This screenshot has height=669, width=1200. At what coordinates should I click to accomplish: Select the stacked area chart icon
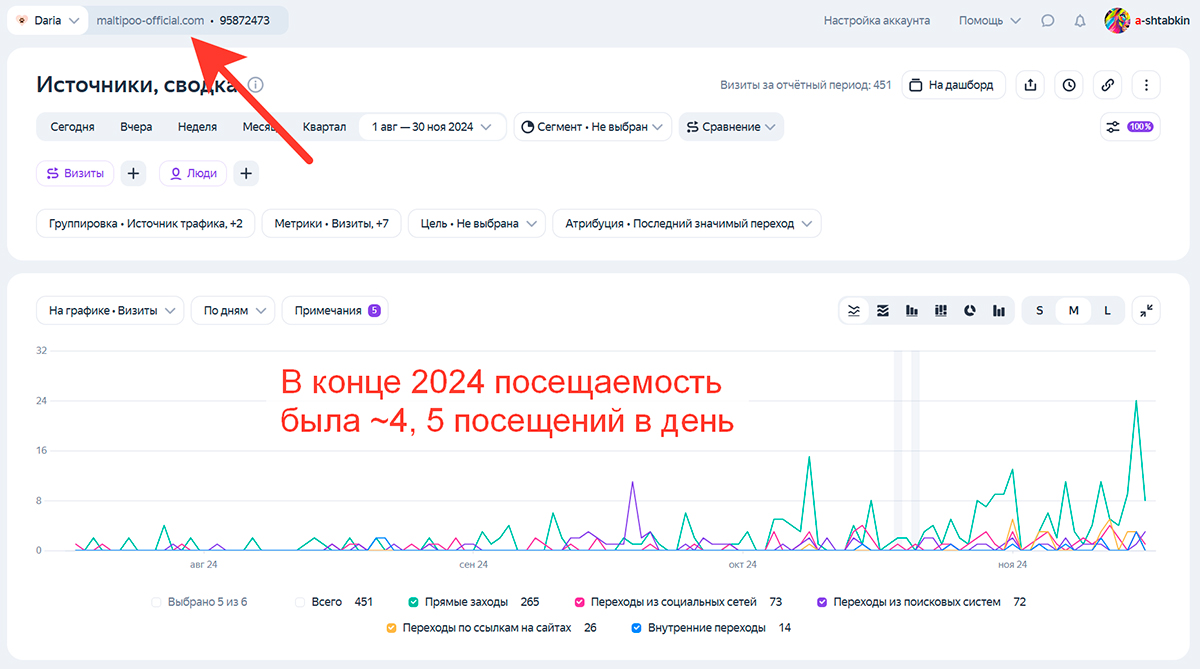(882, 311)
